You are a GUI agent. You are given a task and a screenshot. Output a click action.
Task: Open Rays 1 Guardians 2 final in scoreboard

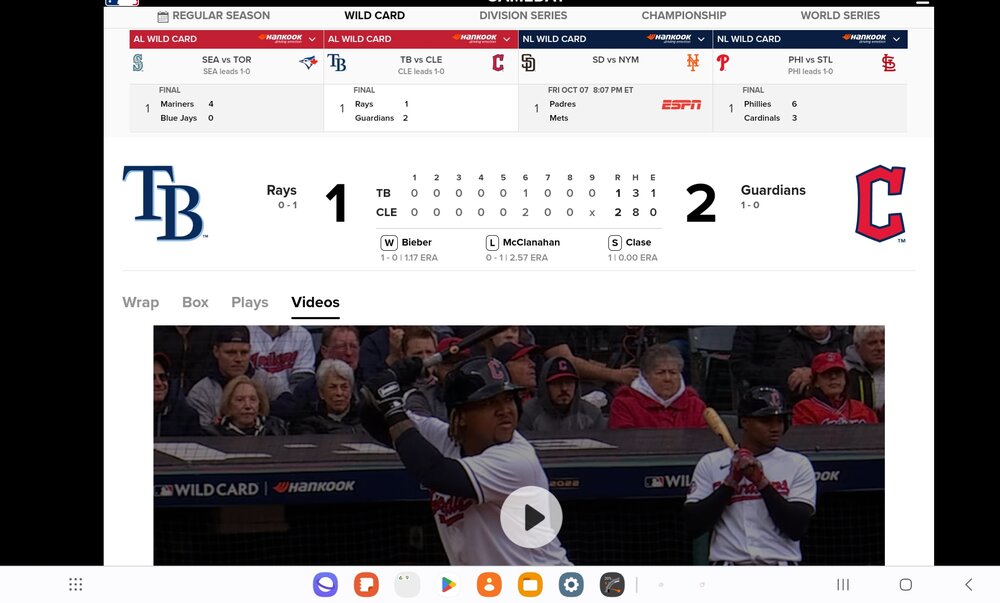point(421,108)
